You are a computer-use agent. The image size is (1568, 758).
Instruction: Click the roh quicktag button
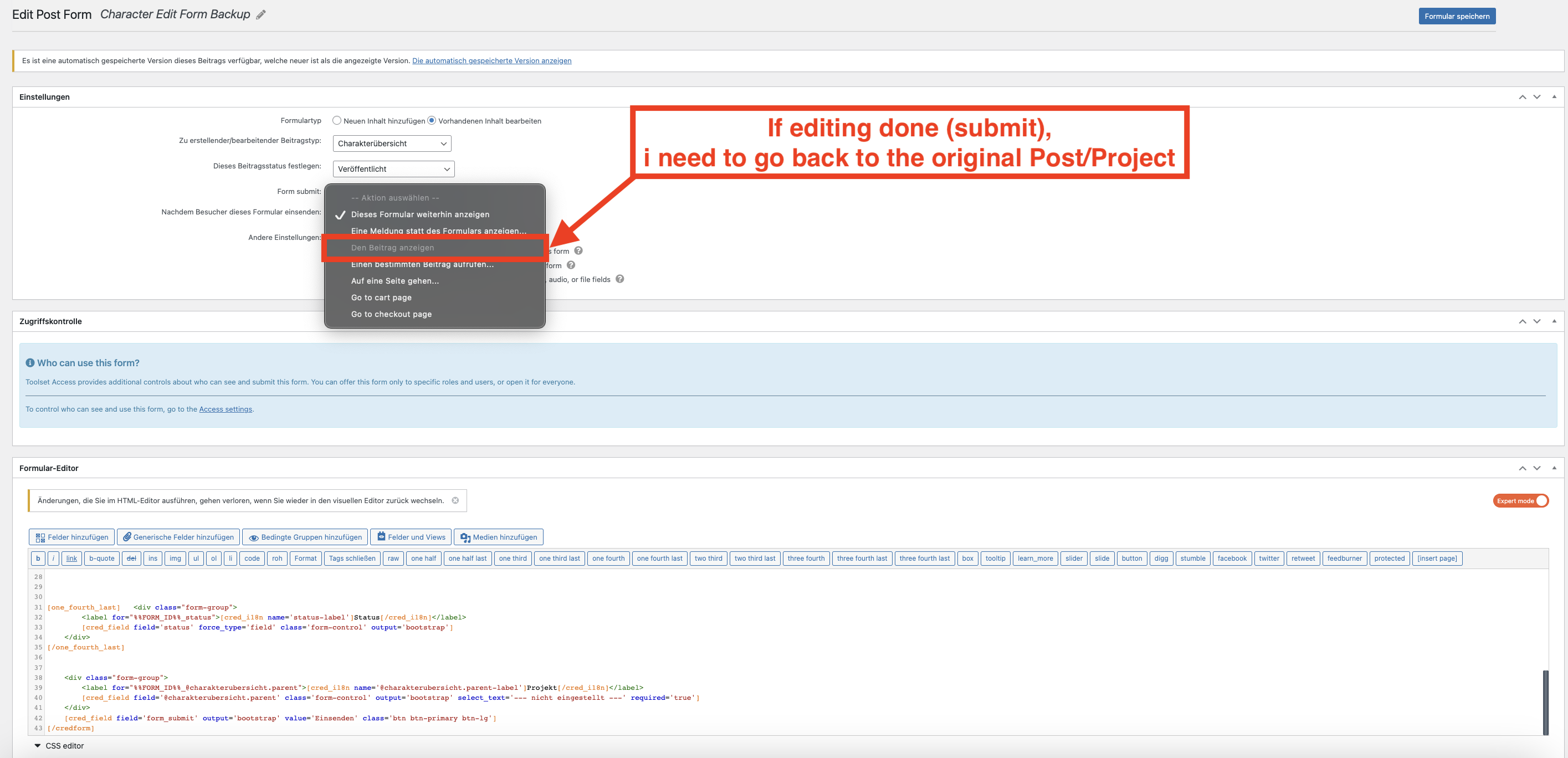[277, 559]
